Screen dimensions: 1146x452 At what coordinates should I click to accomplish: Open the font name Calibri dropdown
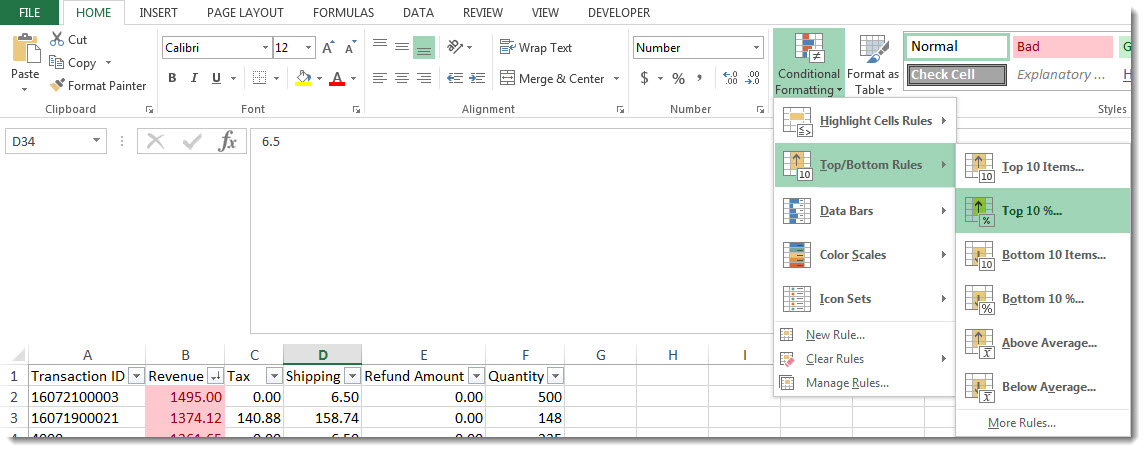tap(265, 48)
